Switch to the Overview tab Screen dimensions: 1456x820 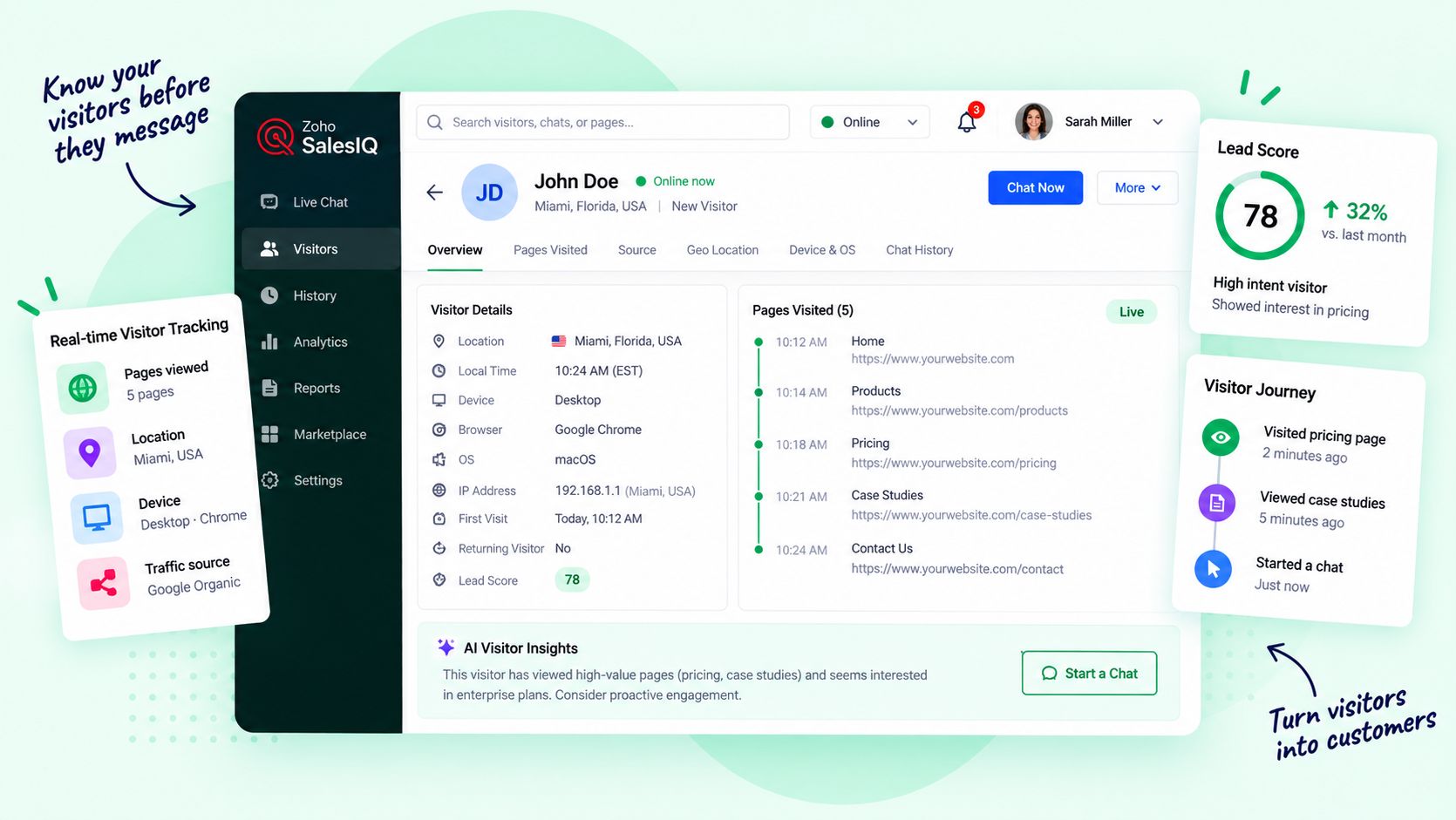tap(454, 250)
